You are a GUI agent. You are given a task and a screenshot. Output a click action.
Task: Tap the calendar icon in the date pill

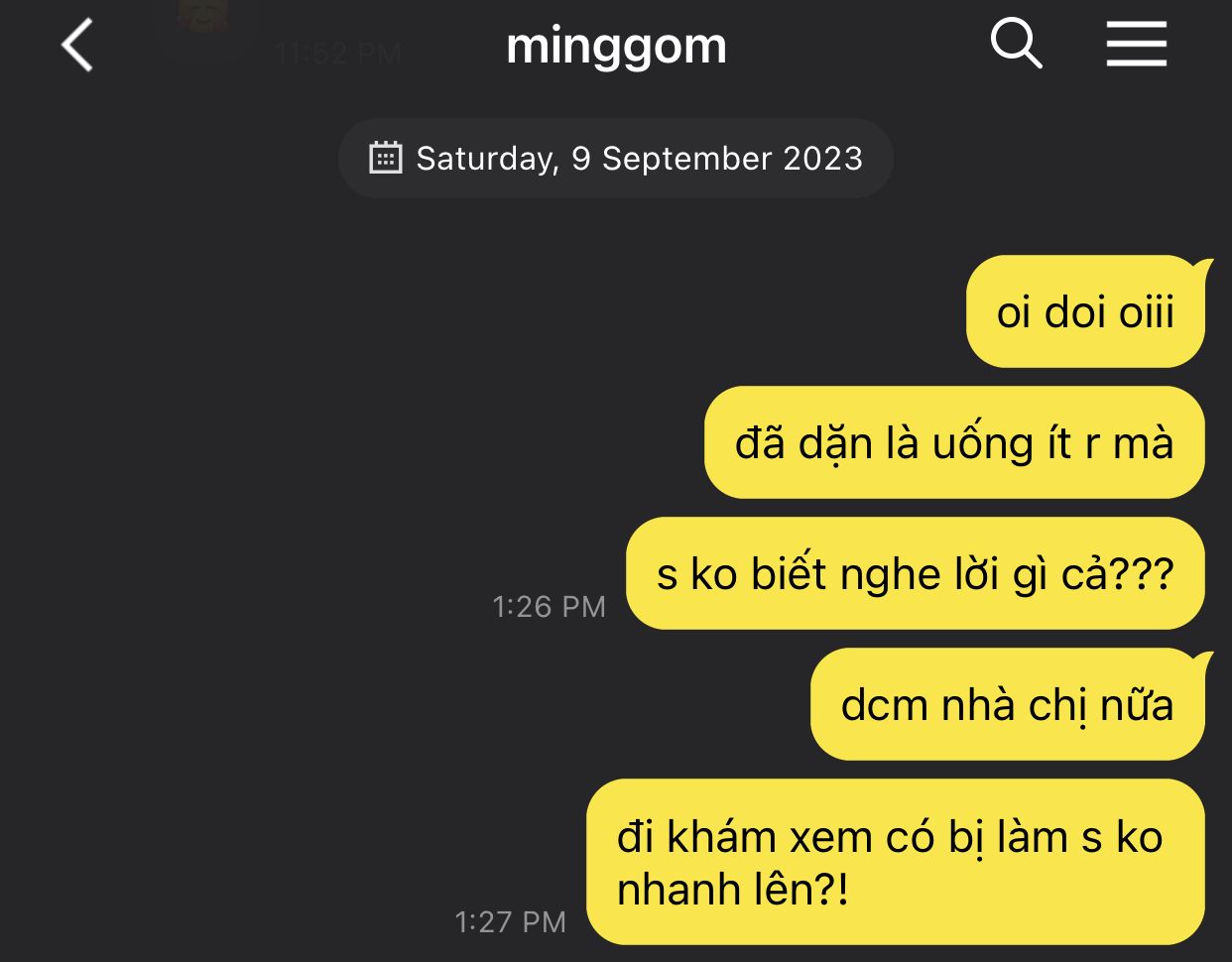(385, 158)
